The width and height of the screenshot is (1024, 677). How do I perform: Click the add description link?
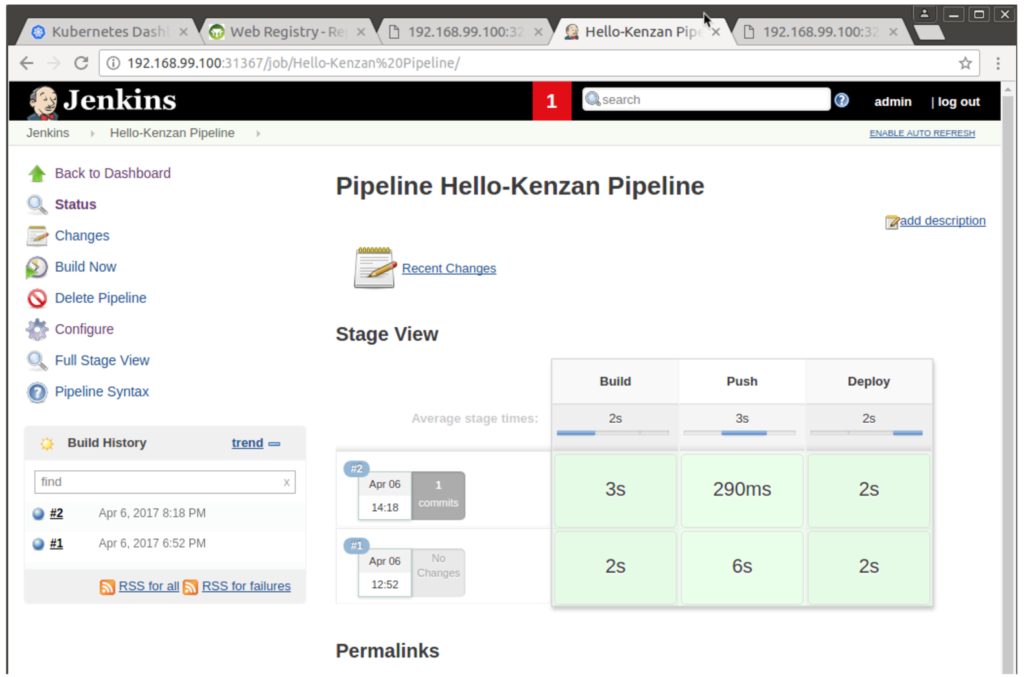[x=942, y=221]
